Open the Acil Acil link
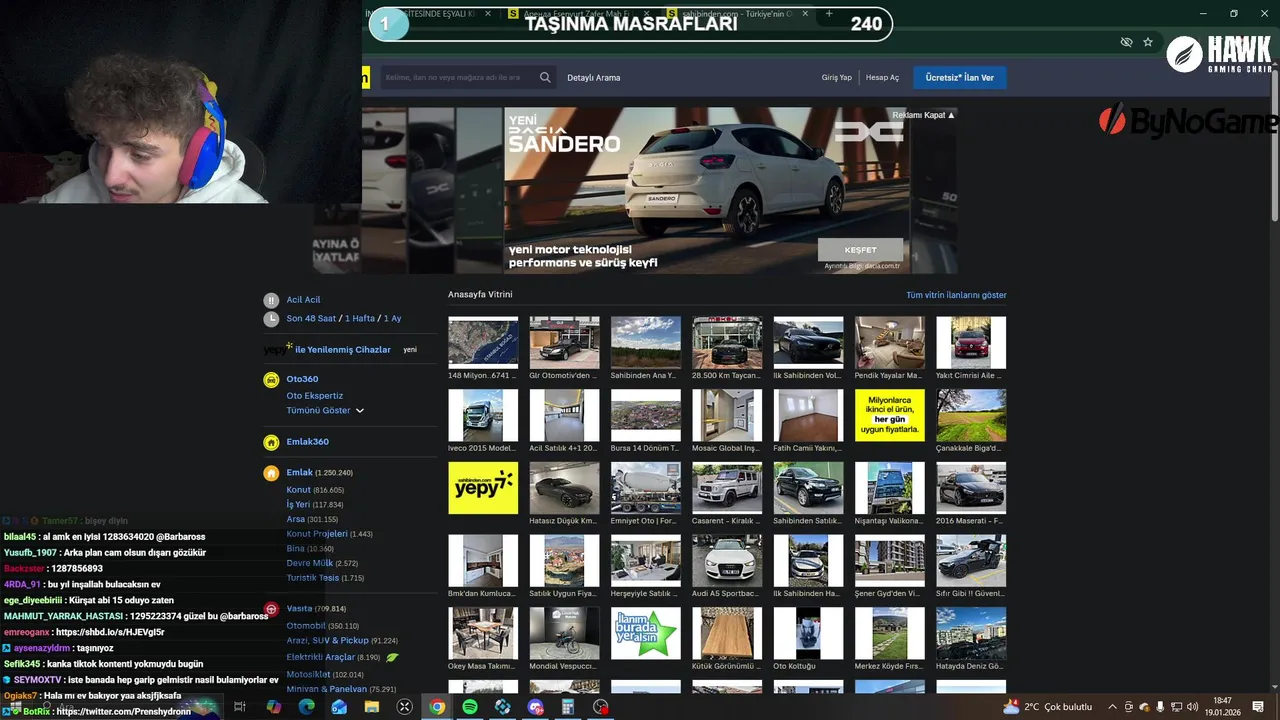 (x=303, y=300)
